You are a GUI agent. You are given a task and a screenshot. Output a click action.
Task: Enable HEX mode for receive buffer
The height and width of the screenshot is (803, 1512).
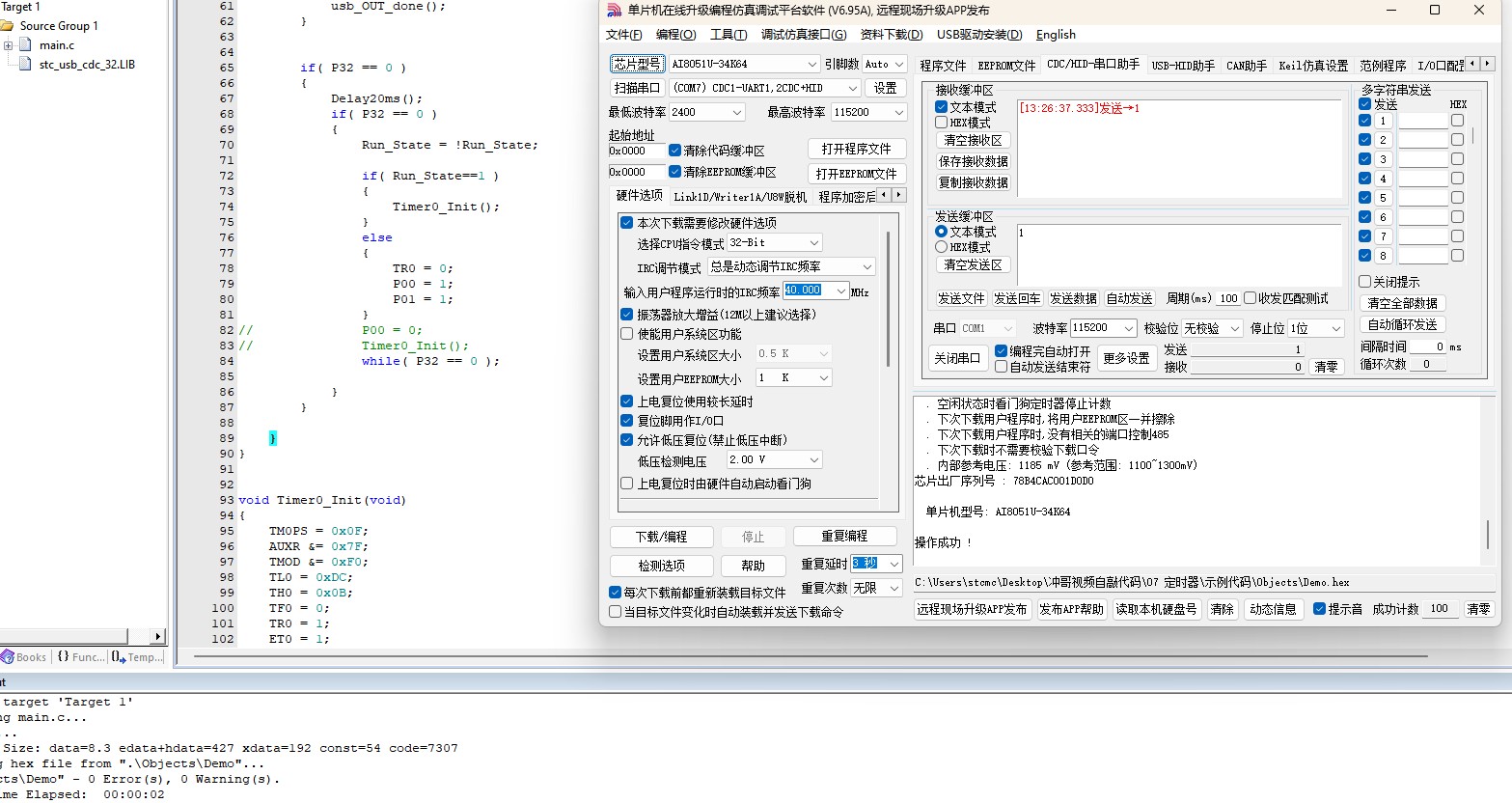coord(941,123)
